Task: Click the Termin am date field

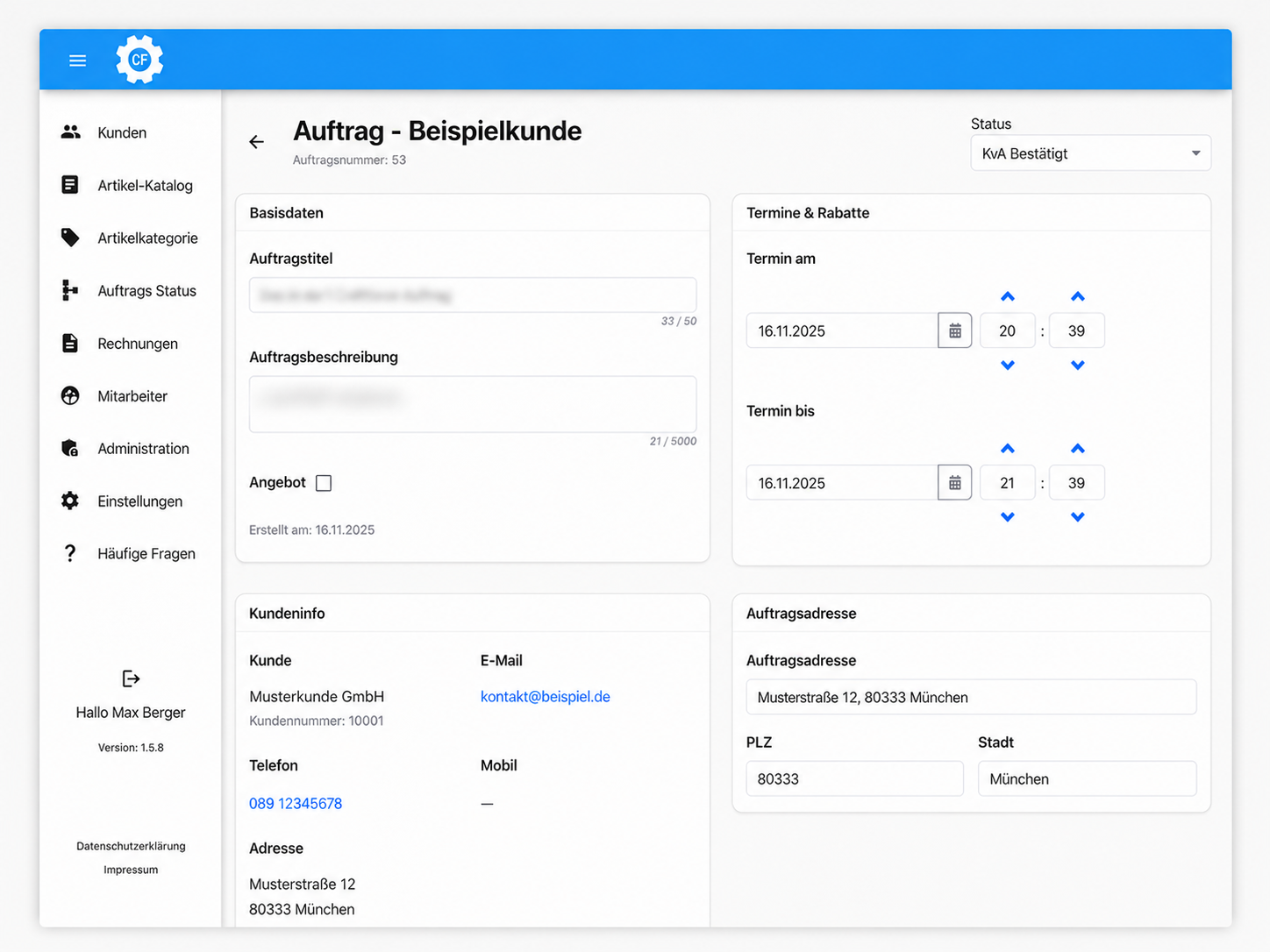Action: point(842,330)
